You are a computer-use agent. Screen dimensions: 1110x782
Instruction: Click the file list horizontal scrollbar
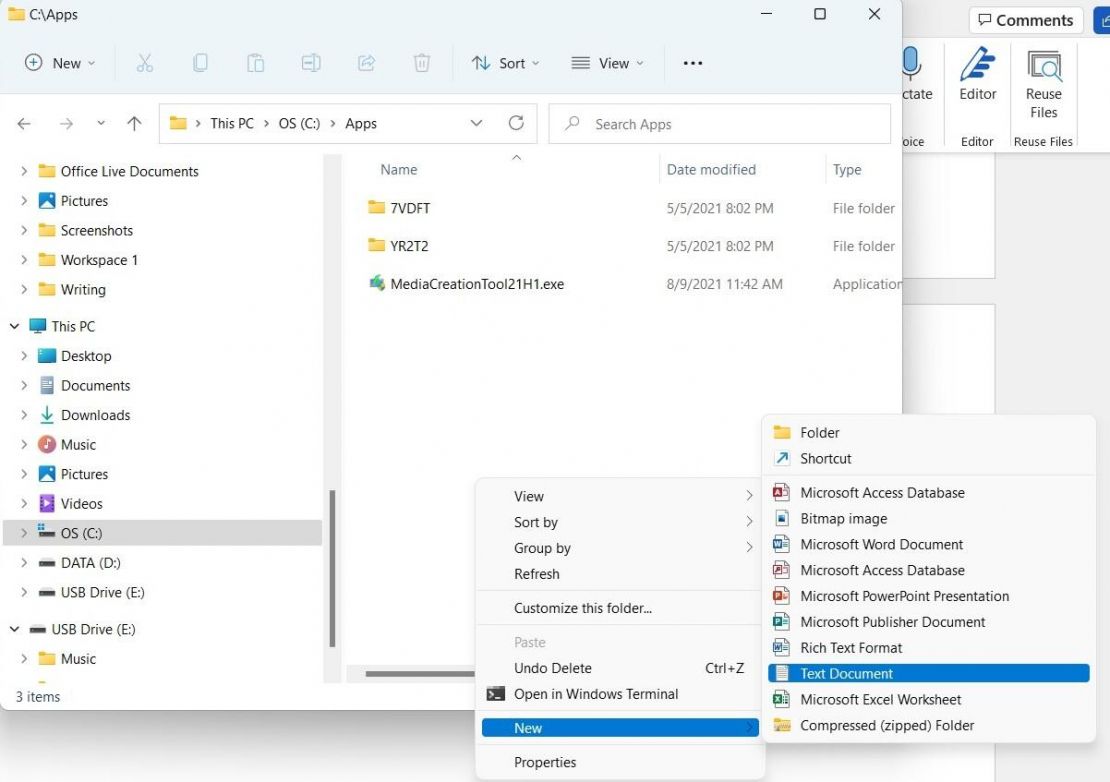(x=420, y=674)
